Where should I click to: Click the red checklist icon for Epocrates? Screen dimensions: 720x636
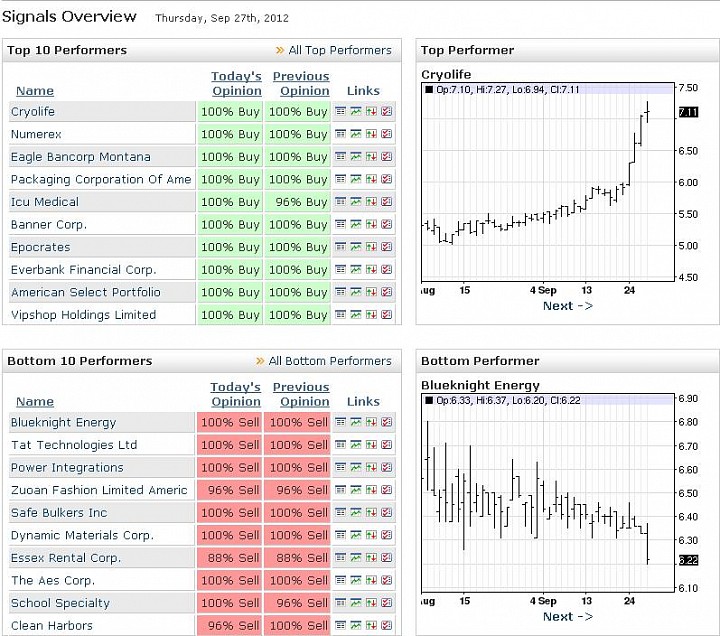point(387,247)
